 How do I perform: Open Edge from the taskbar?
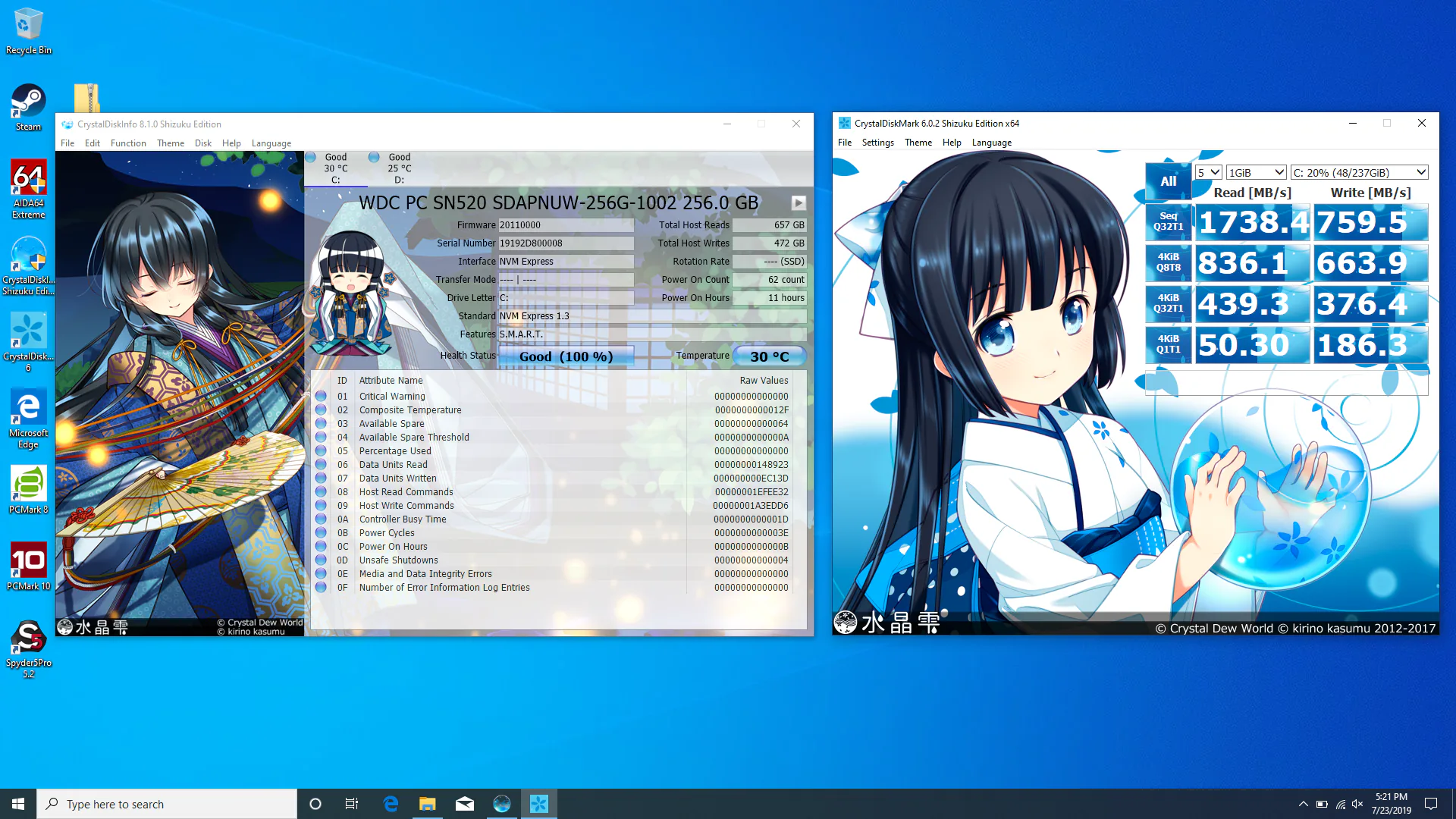coord(391,804)
